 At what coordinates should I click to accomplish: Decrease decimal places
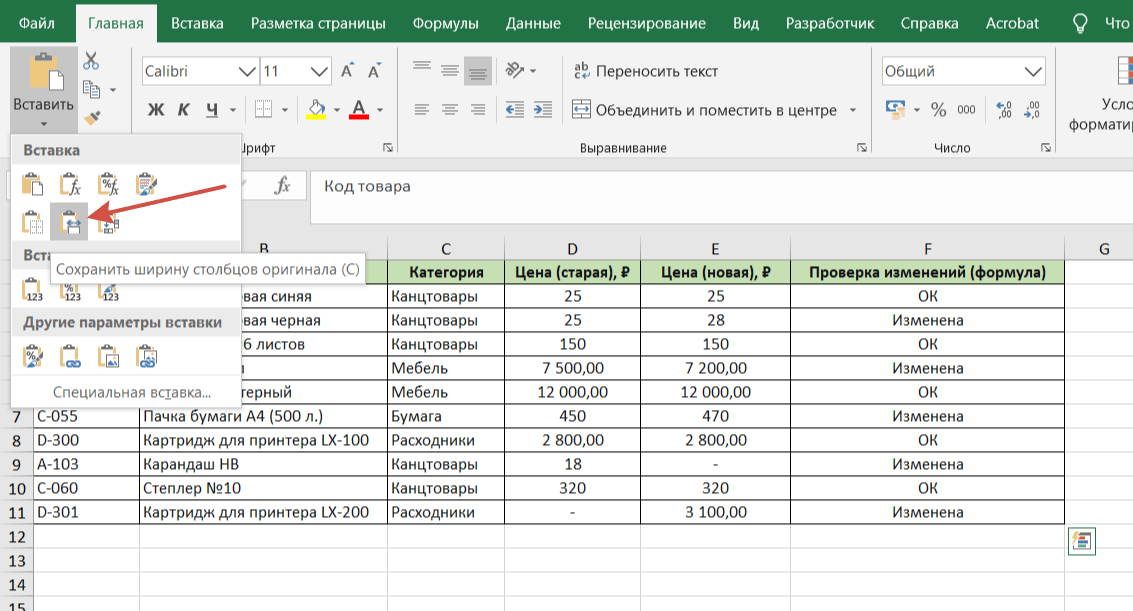coord(1032,110)
